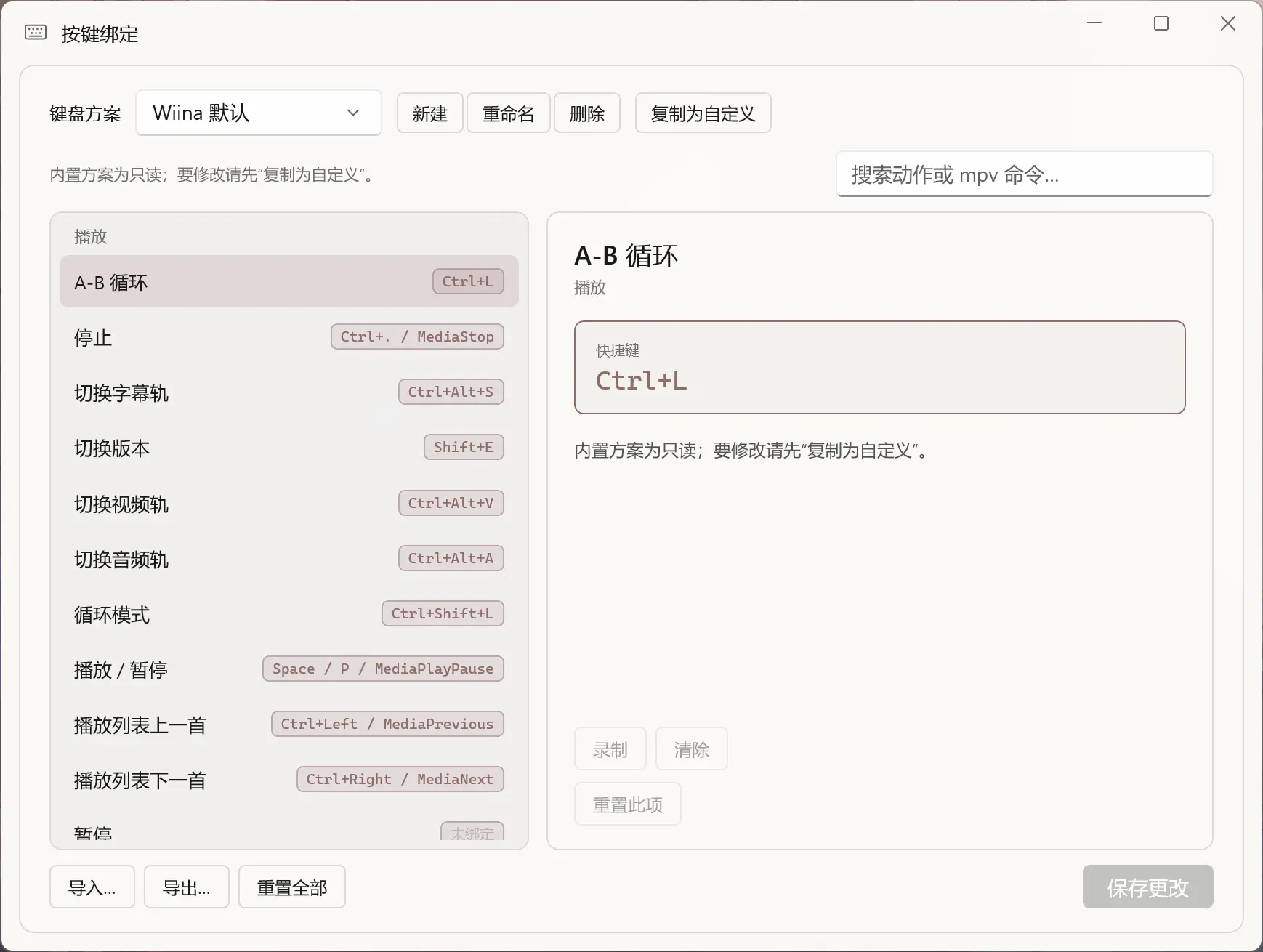Click the Ctrl+Alt+A shortcut badge

click(451, 558)
